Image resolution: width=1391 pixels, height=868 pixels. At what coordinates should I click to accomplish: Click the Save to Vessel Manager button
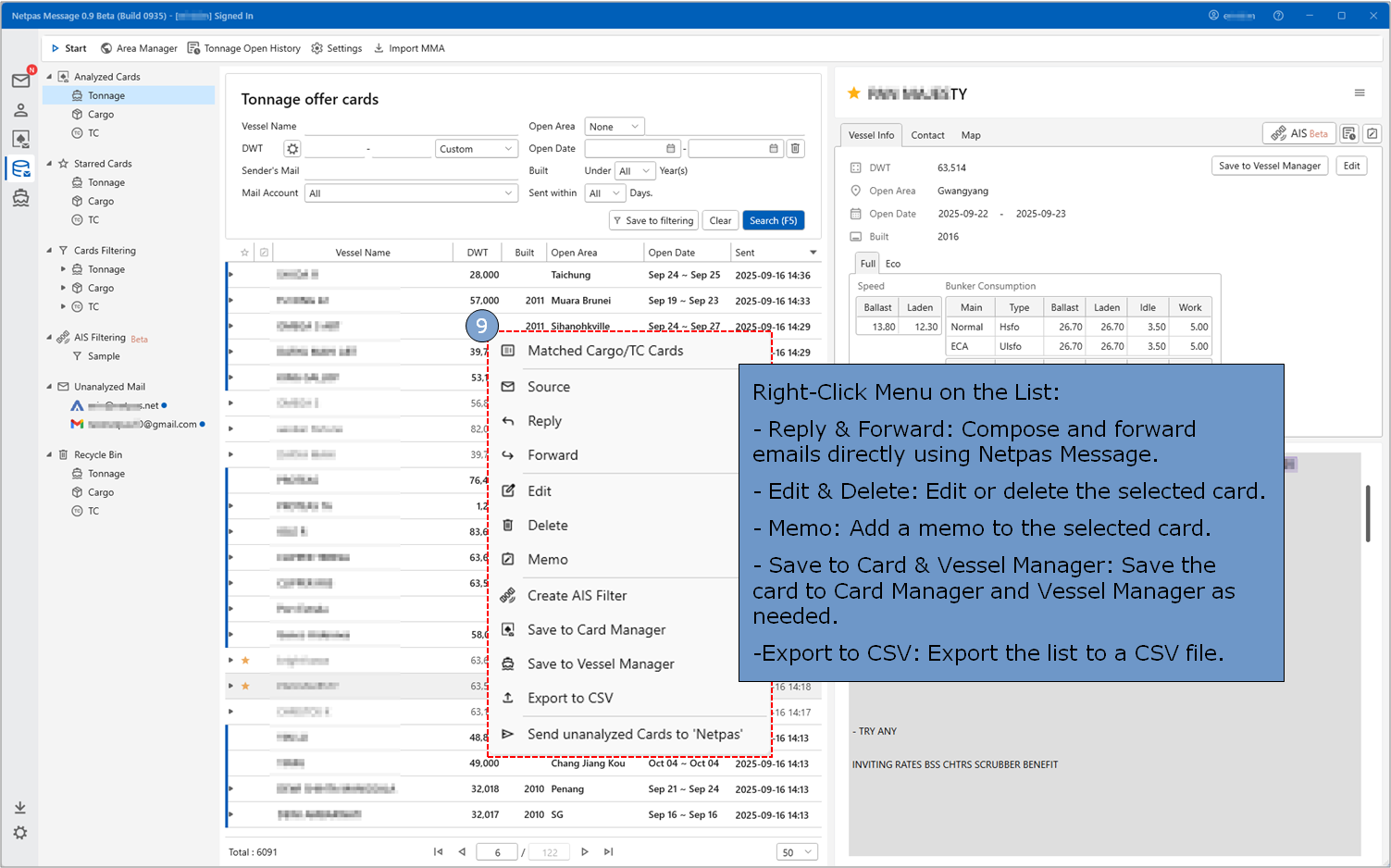point(1269,166)
